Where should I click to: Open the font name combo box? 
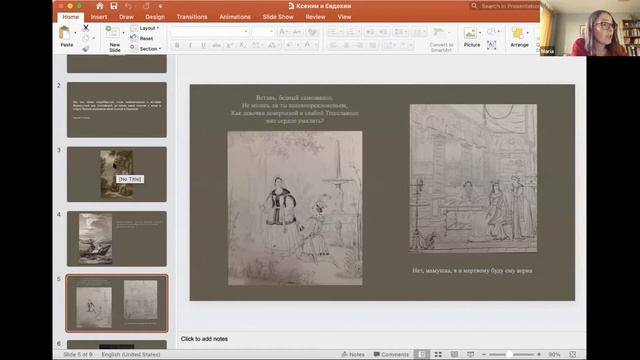point(209,31)
